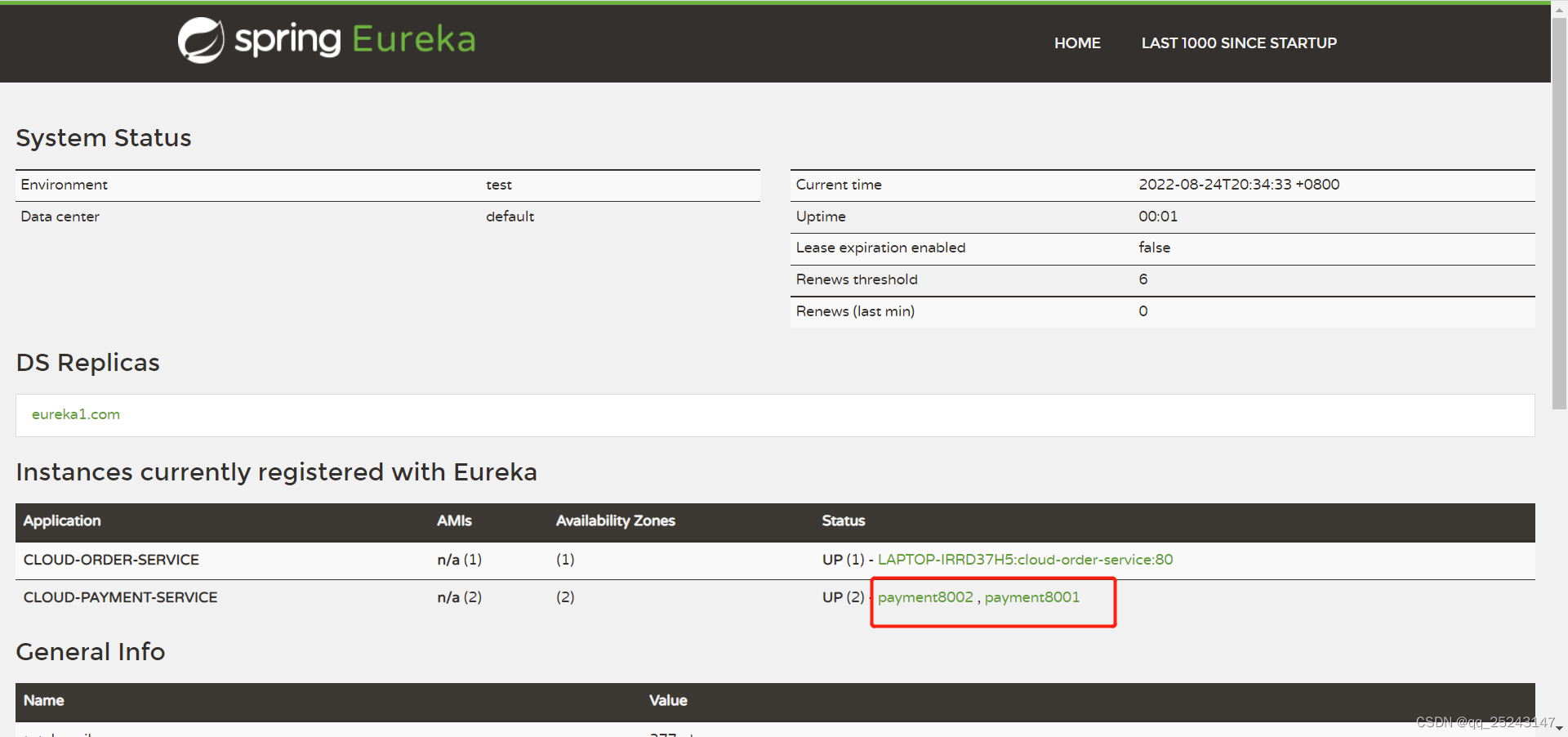This screenshot has width=1568, height=737.
Task: Select the Environment value test
Action: [x=499, y=185]
